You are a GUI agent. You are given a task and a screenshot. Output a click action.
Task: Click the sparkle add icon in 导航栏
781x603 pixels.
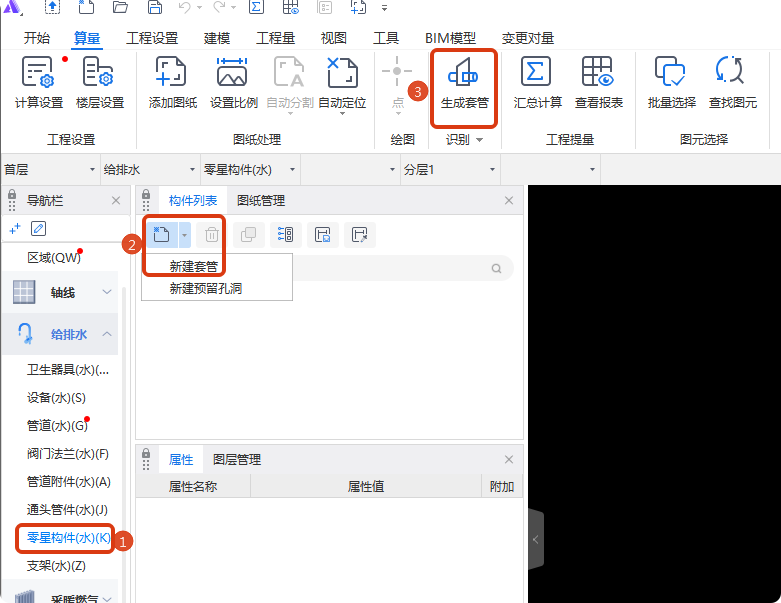(x=15, y=229)
